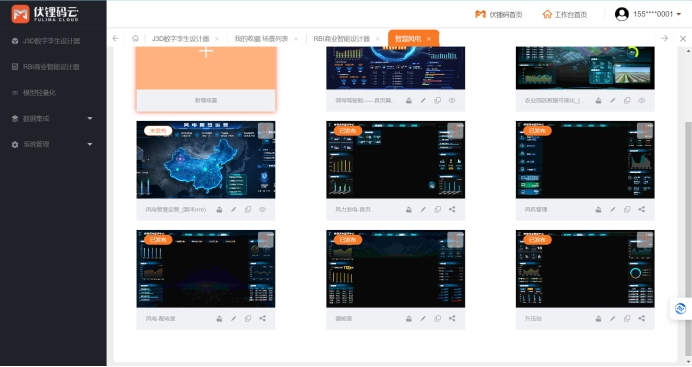Click the right arrow of the tab bar
This screenshot has width=692, height=367.
click(665, 38)
